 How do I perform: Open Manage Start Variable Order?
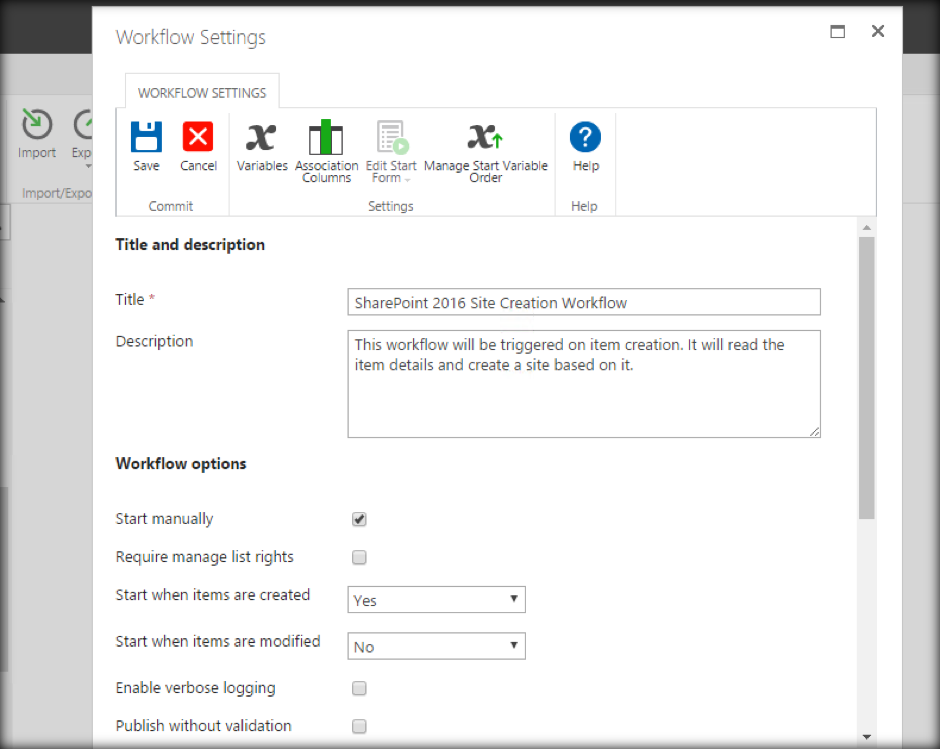tap(486, 138)
